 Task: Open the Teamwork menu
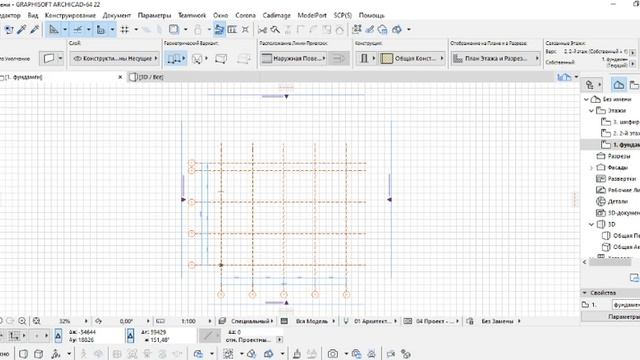[x=192, y=15]
